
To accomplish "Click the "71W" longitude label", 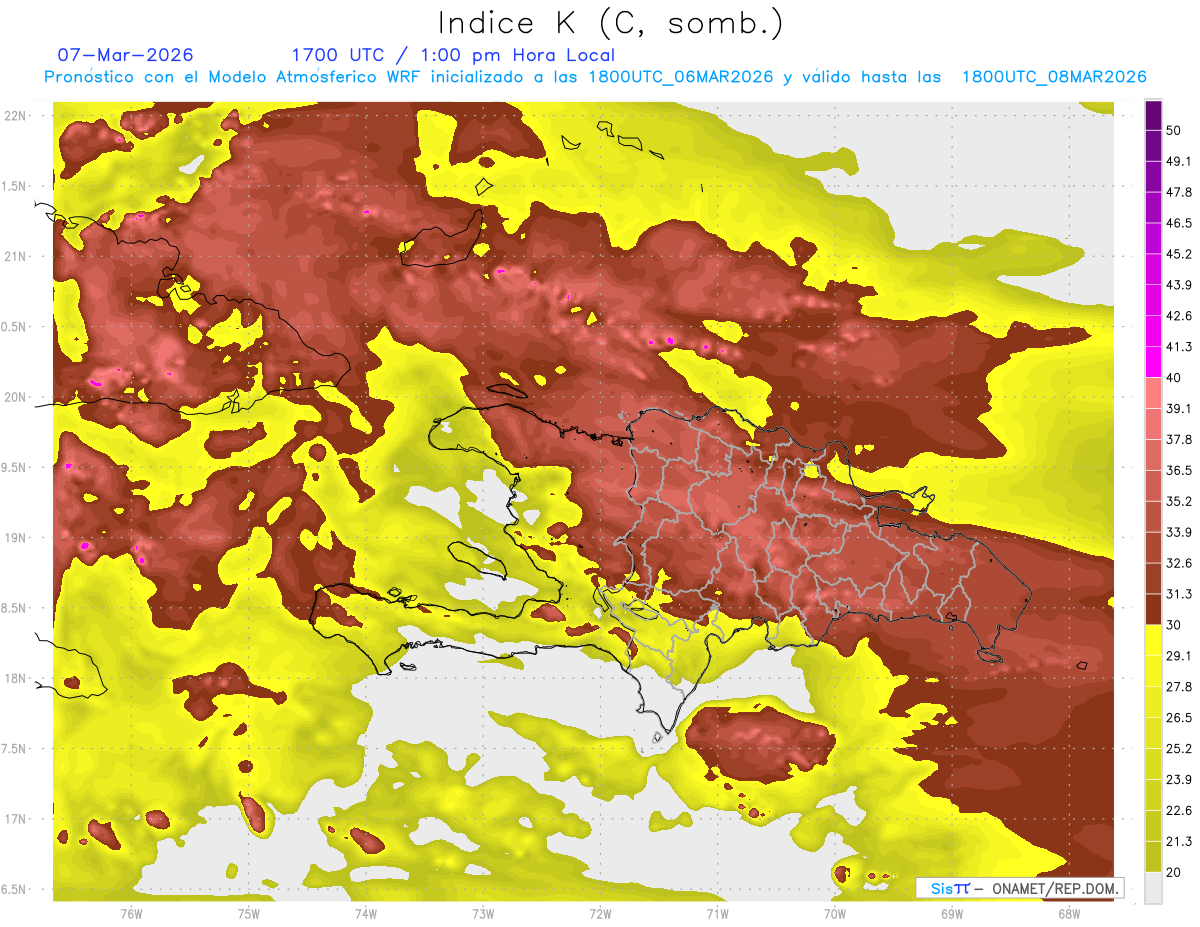I will pyautogui.click(x=717, y=914).
